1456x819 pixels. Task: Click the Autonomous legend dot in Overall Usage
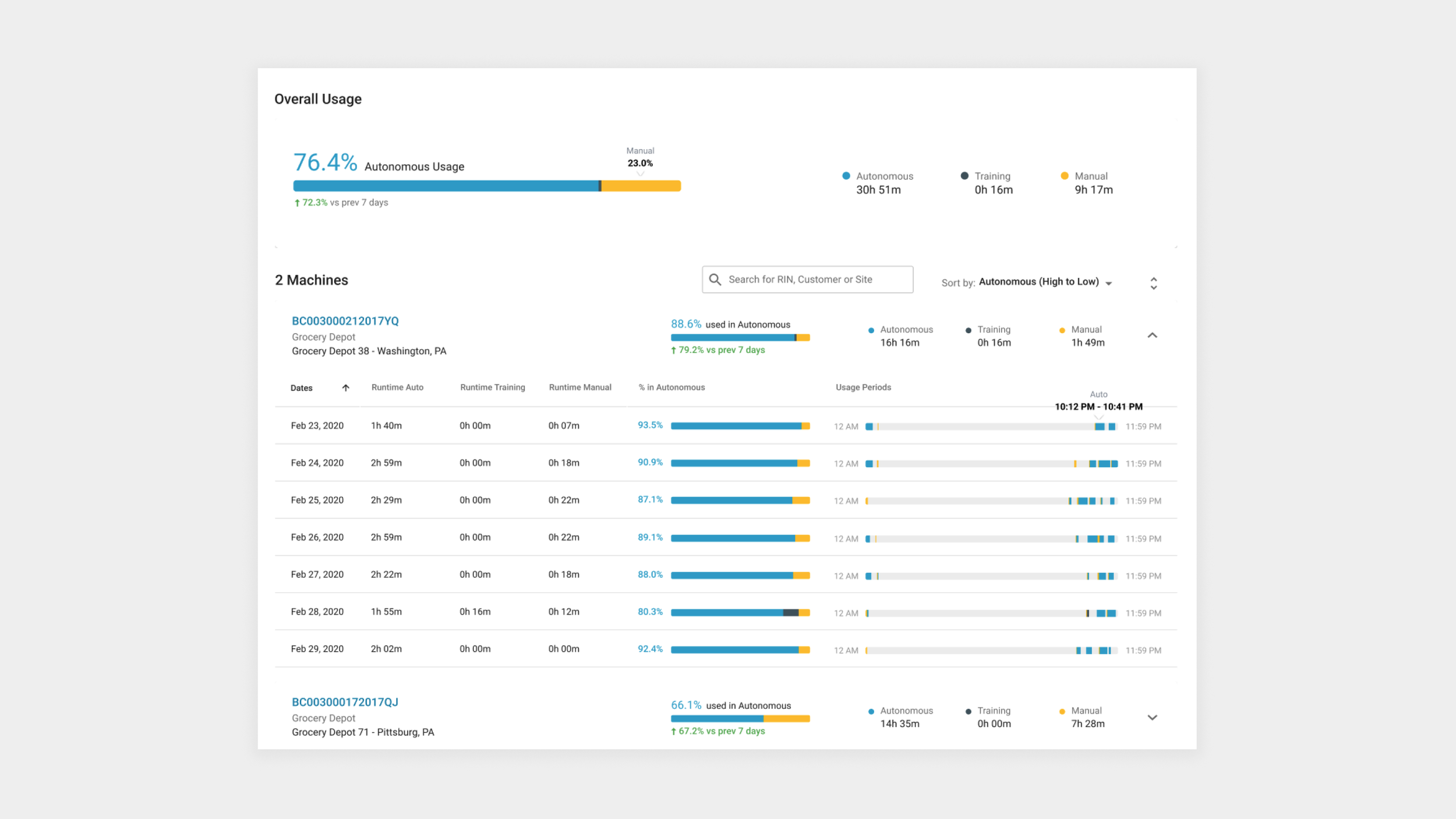click(x=846, y=175)
